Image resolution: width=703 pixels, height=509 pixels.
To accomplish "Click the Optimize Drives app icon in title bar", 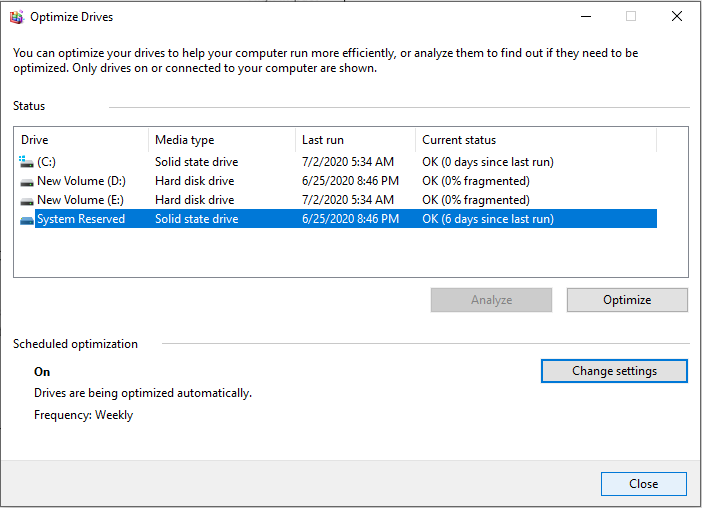I will pyautogui.click(x=14, y=16).
